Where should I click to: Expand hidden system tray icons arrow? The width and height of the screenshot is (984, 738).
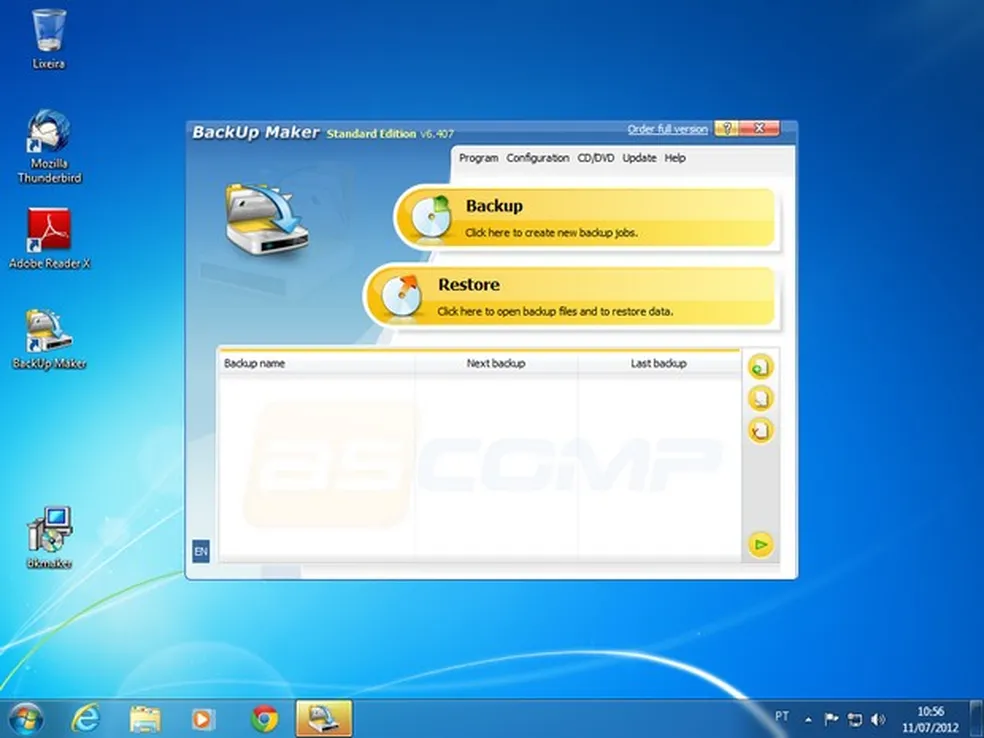pyautogui.click(x=808, y=719)
